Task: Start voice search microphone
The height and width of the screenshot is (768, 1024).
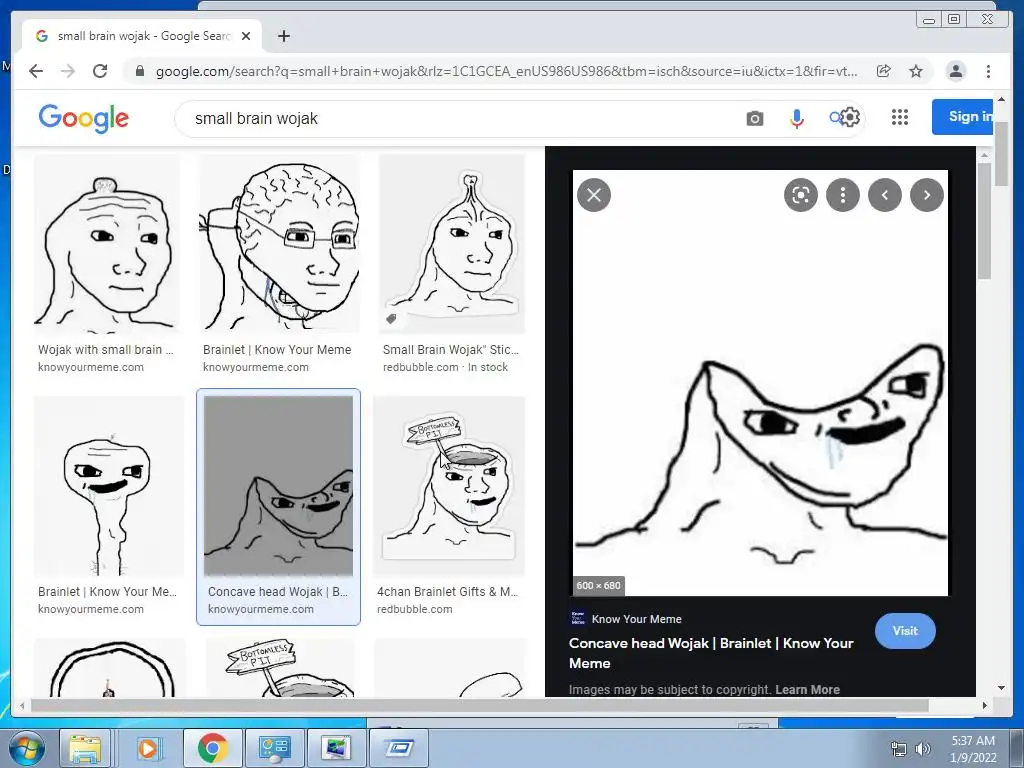Action: click(x=796, y=118)
